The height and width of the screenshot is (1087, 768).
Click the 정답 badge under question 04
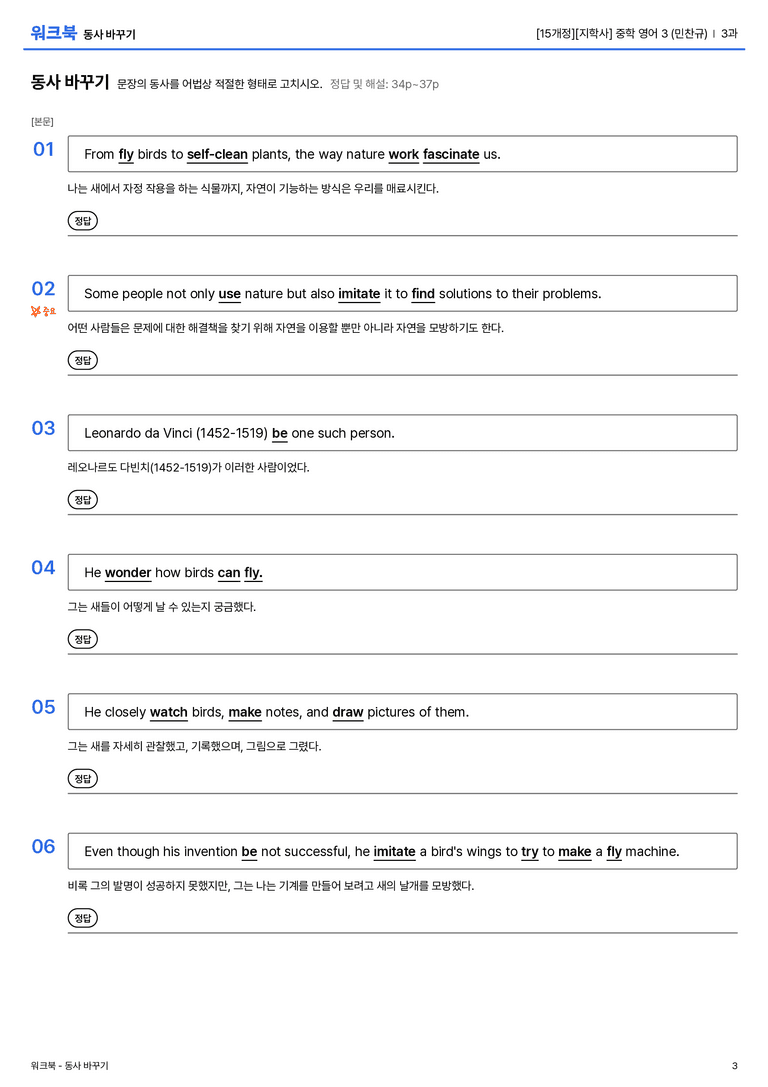click(x=82, y=638)
